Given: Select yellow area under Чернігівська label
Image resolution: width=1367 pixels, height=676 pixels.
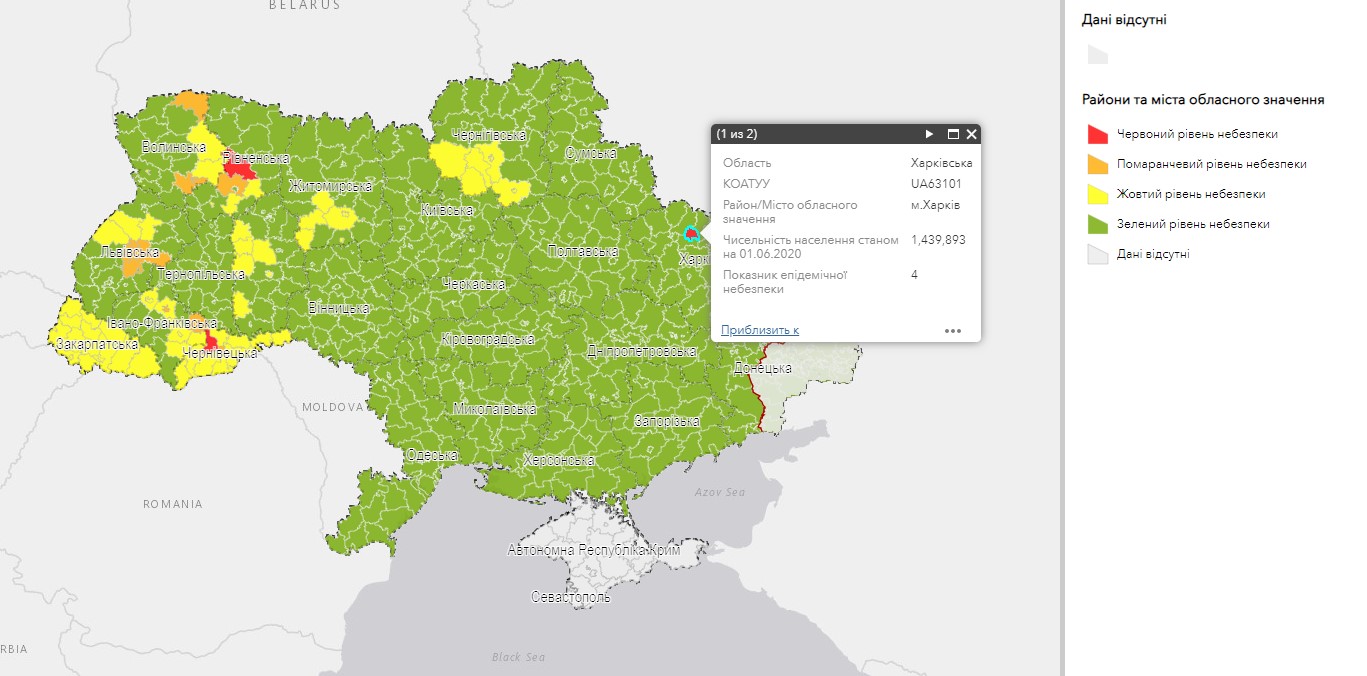Looking at the screenshot, I should point(468,162).
